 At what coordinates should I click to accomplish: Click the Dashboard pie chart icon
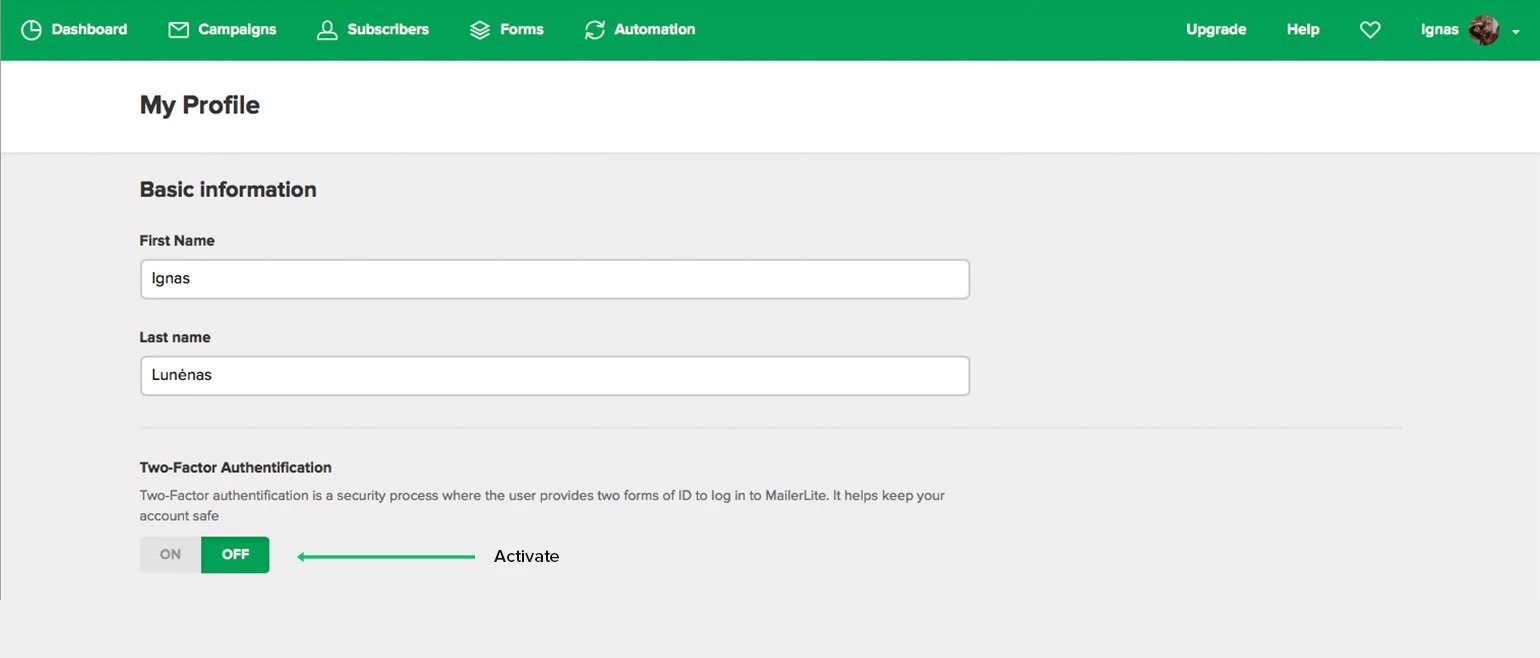(x=31, y=30)
